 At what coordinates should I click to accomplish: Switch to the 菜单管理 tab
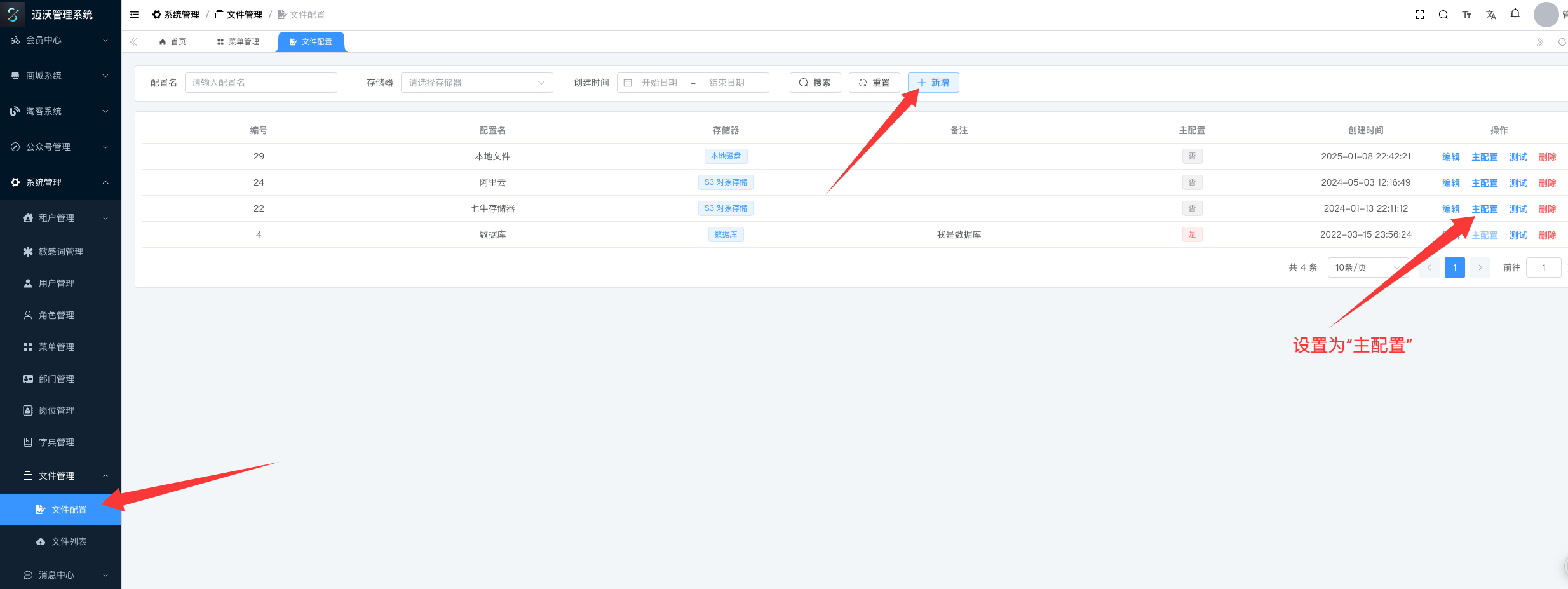[x=238, y=42]
